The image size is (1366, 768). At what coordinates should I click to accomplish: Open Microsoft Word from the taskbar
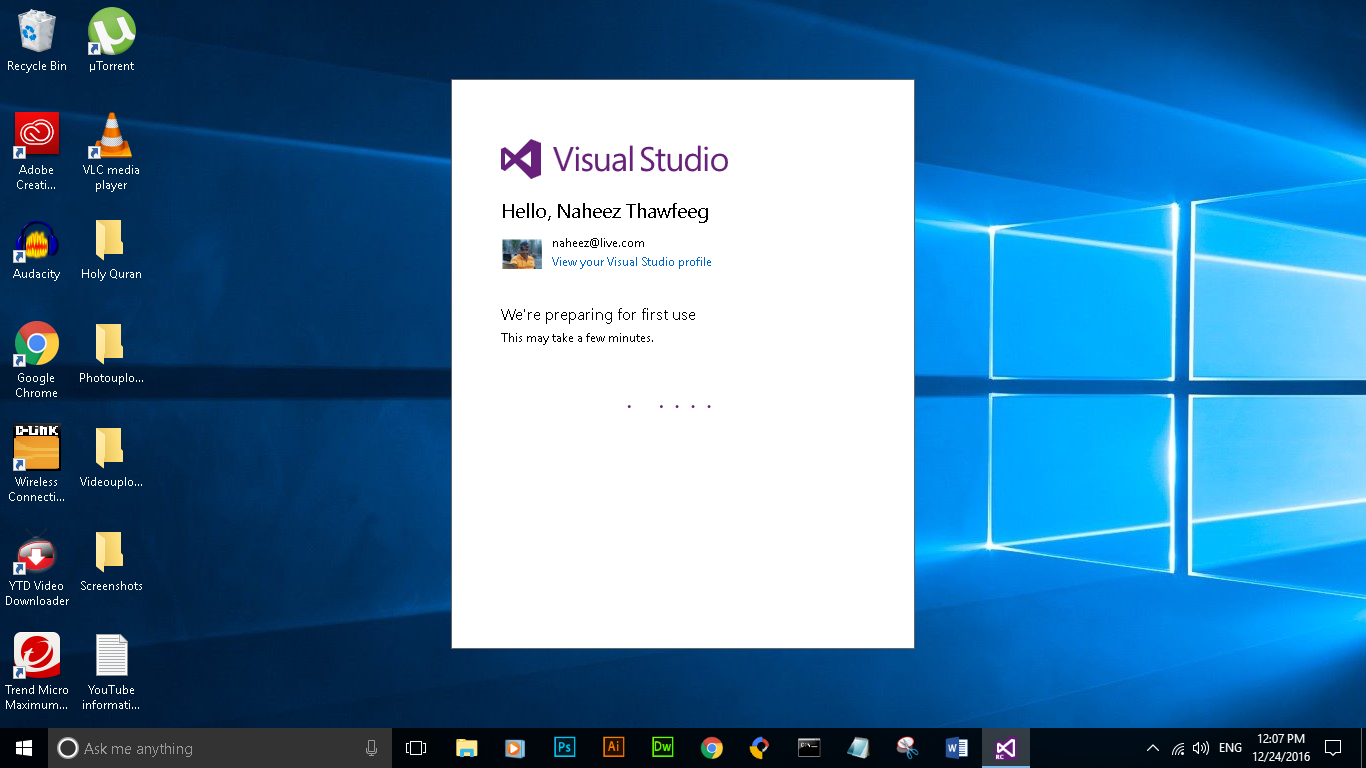pos(956,748)
